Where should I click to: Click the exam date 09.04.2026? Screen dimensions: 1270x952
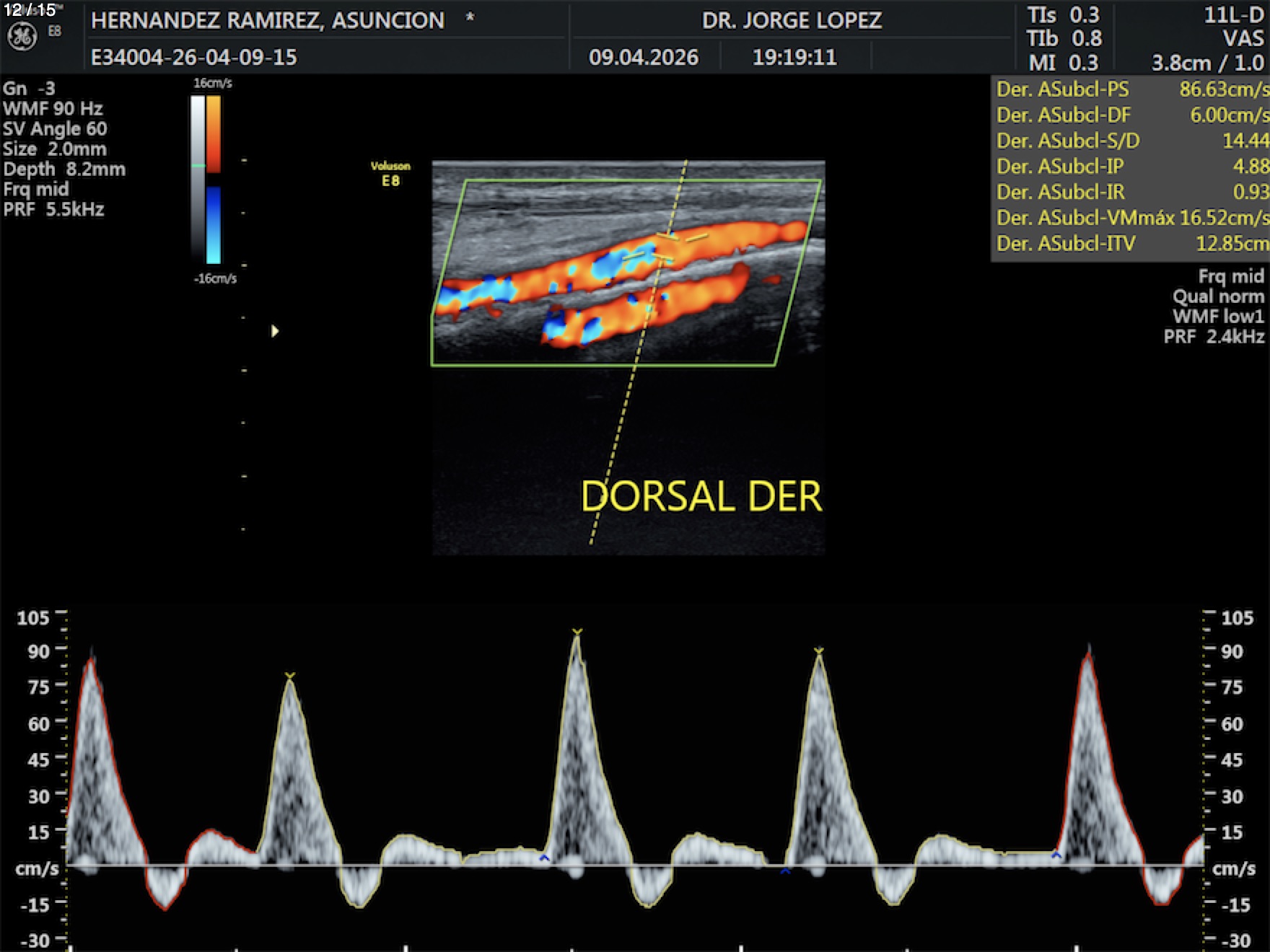point(643,57)
